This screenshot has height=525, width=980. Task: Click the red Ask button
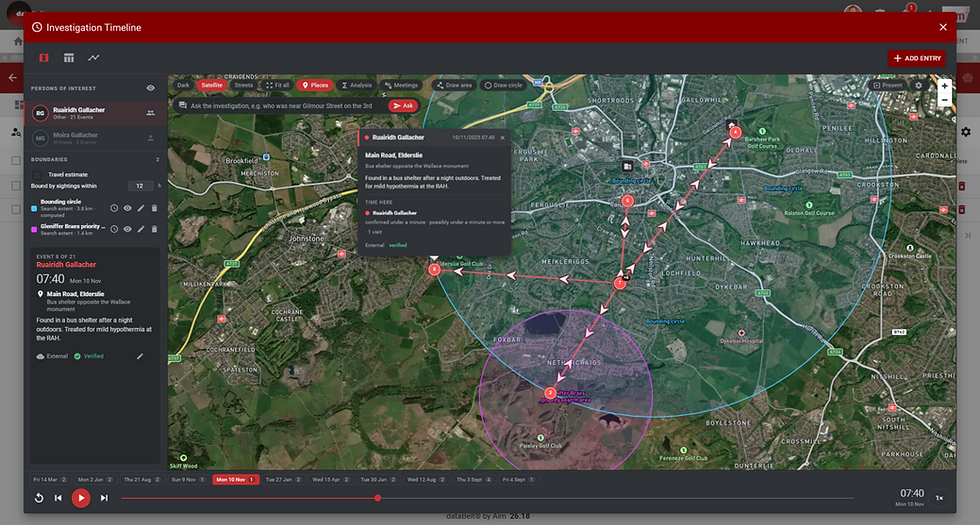(x=403, y=106)
